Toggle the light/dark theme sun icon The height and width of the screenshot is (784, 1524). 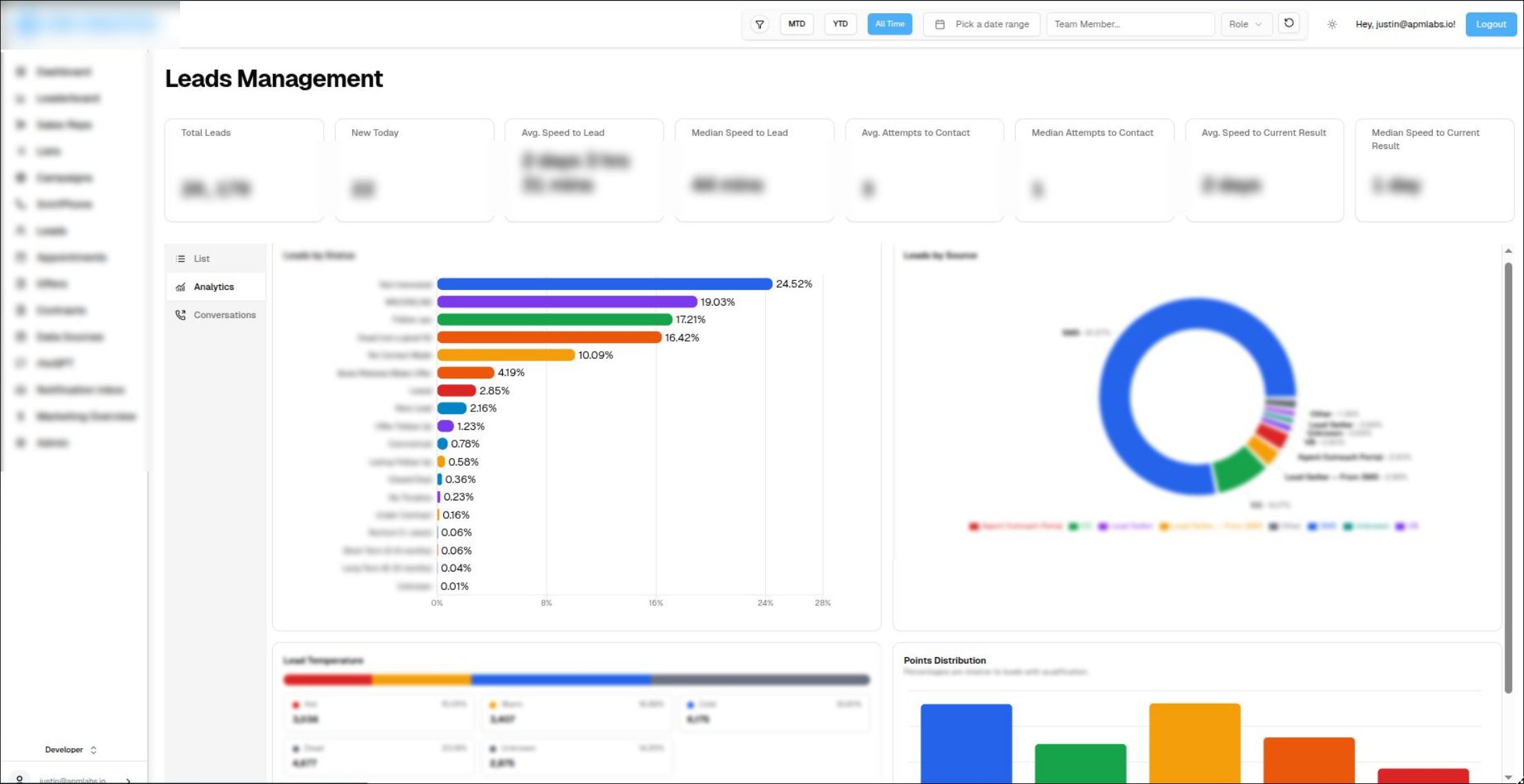pos(1331,24)
